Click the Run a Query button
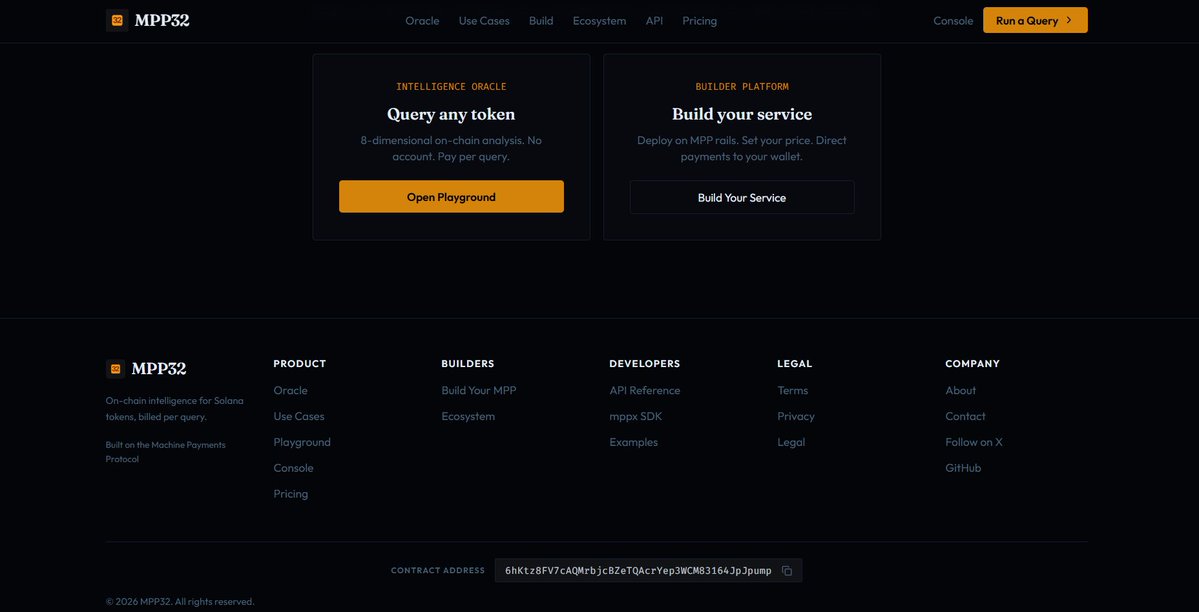The width and height of the screenshot is (1199, 612). tap(1035, 21)
